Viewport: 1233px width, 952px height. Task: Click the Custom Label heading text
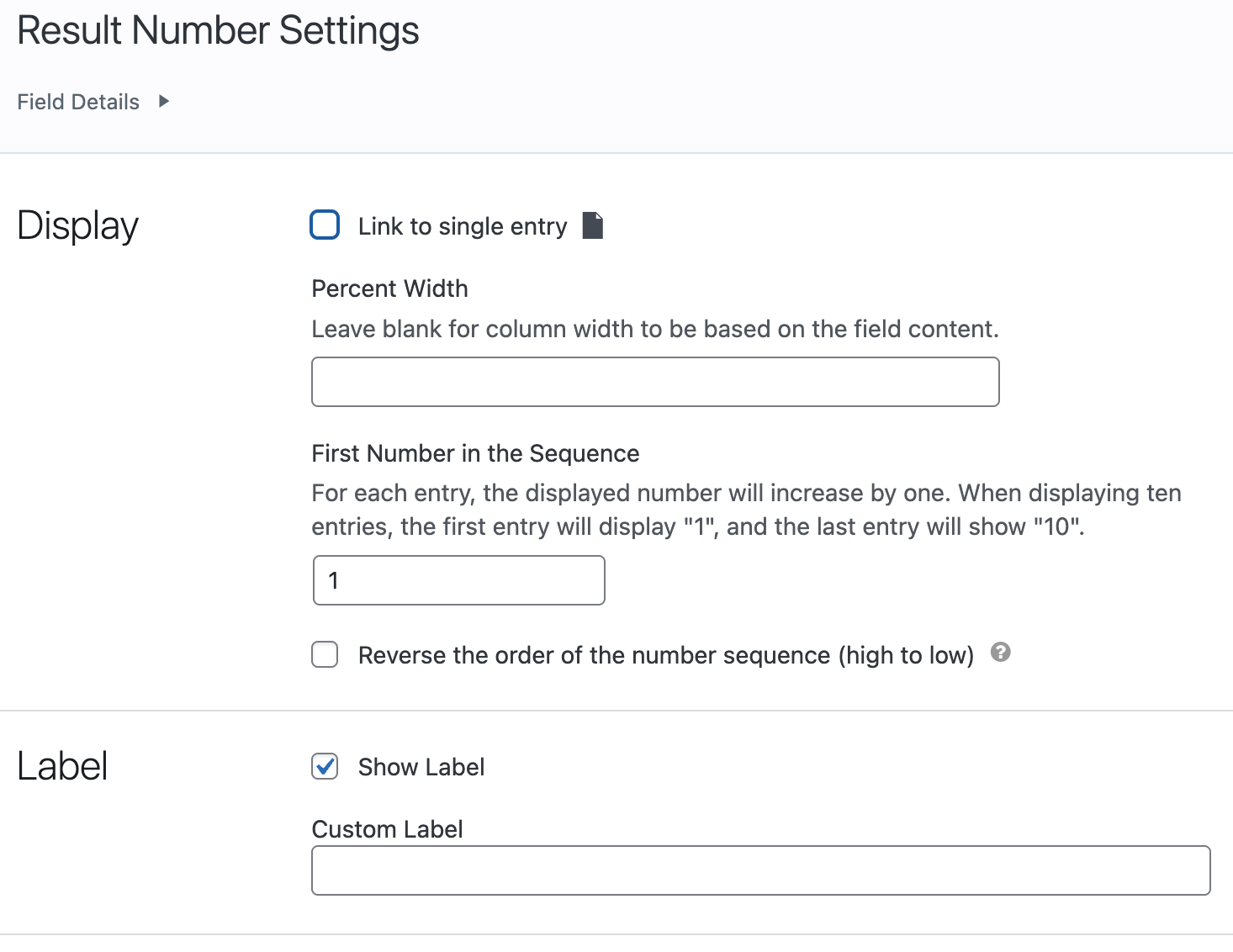point(387,828)
